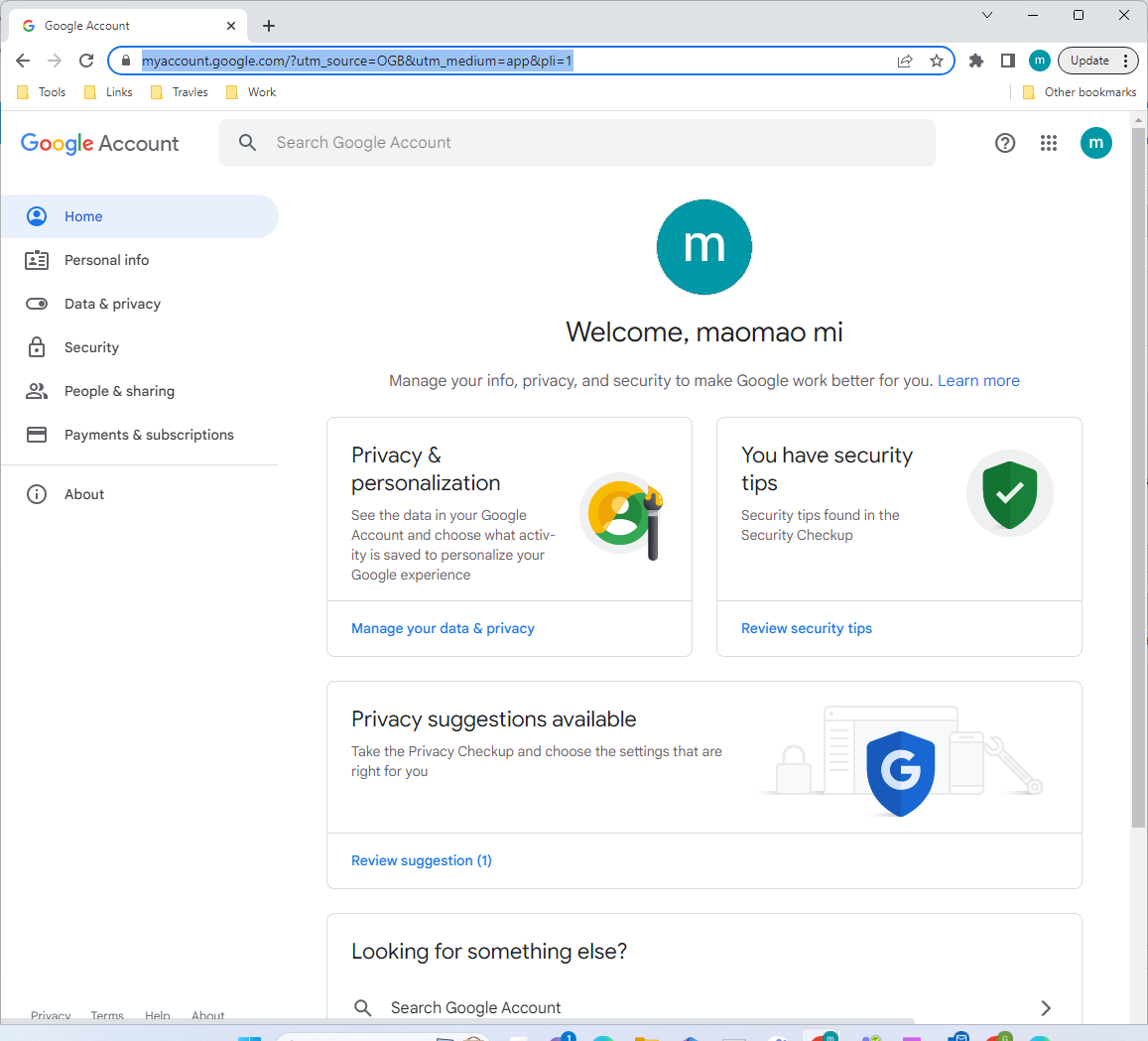Viewport: 1148px width, 1041px height.
Task: Click the Update button in Chrome toolbar
Action: click(x=1089, y=61)
